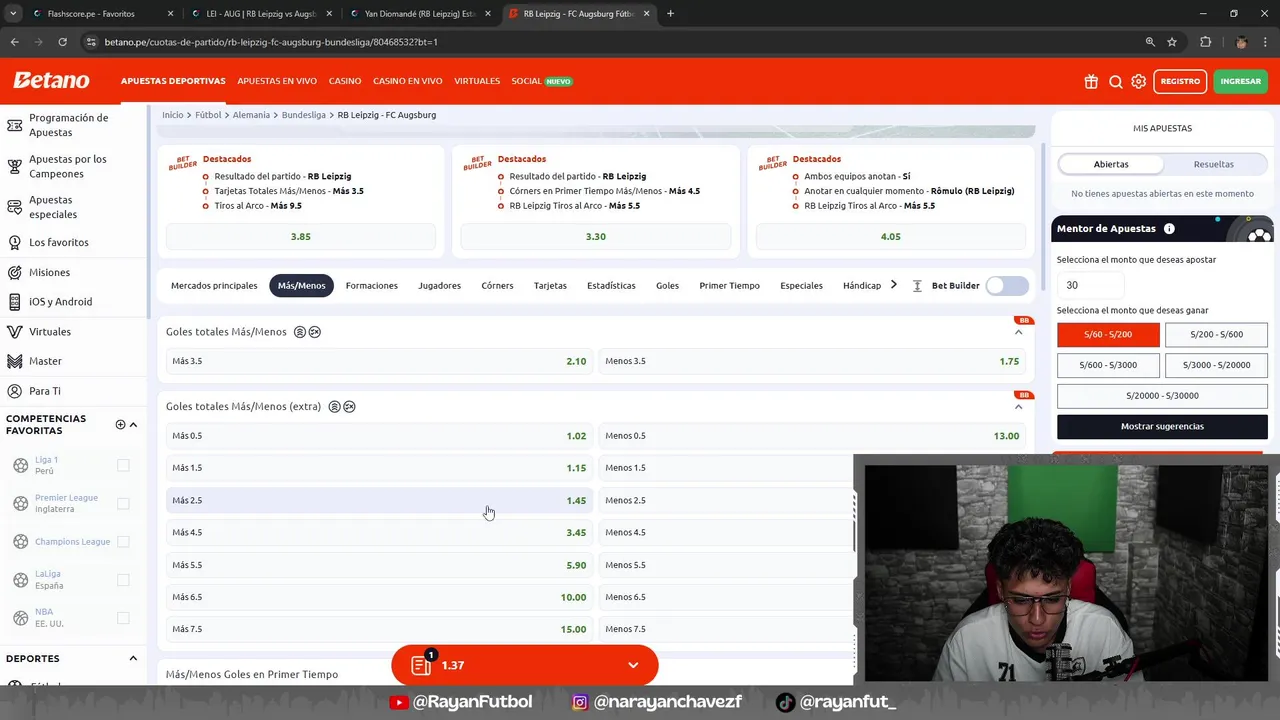Switch to Córners tab
The height and width of the screenshot is (720, 1280).
497,286
